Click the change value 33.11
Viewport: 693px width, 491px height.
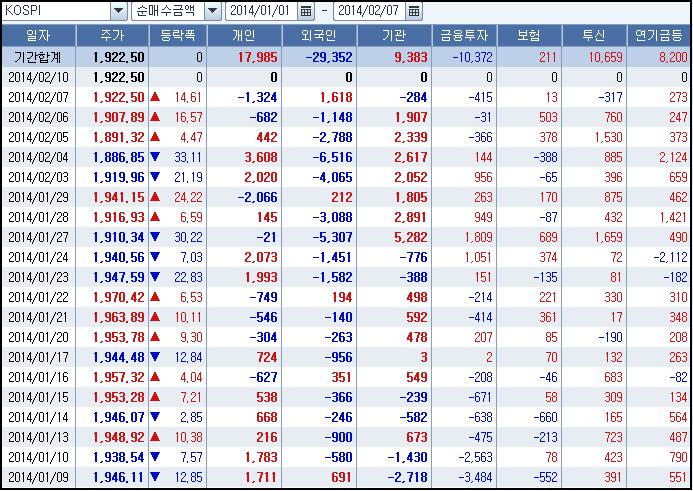[188, 157]
